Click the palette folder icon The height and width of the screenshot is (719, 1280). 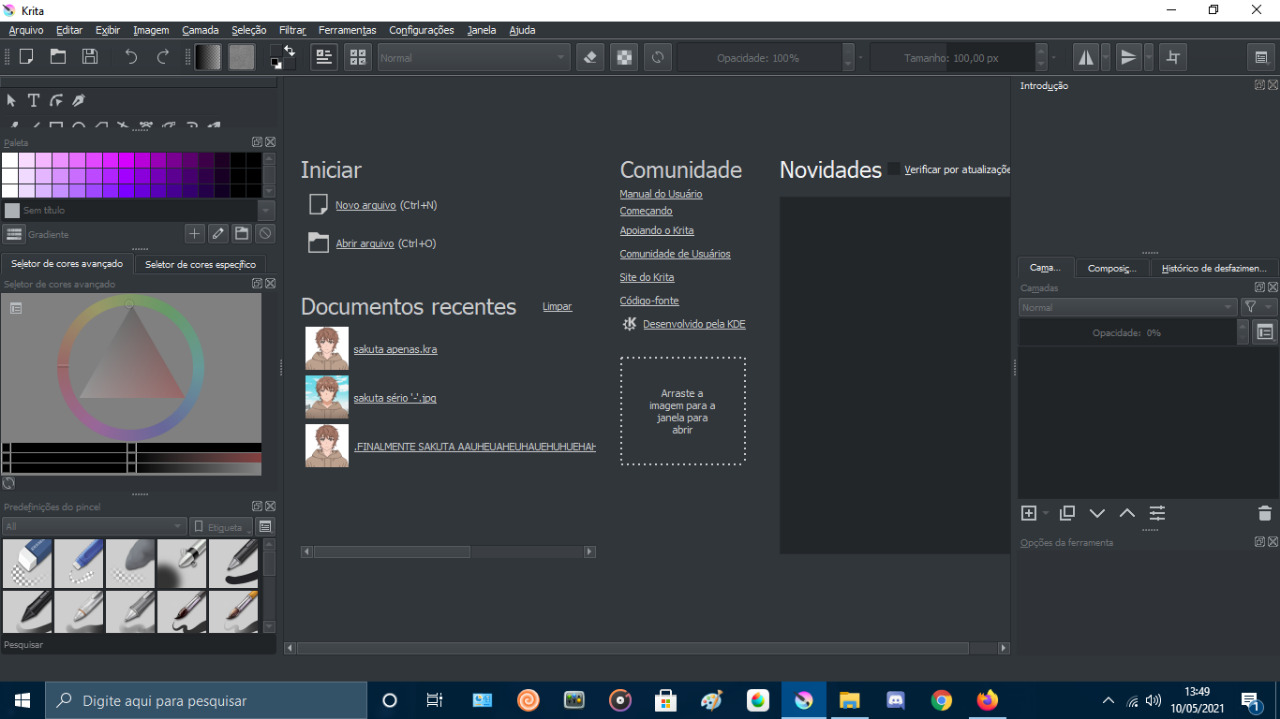coord(241,234)
